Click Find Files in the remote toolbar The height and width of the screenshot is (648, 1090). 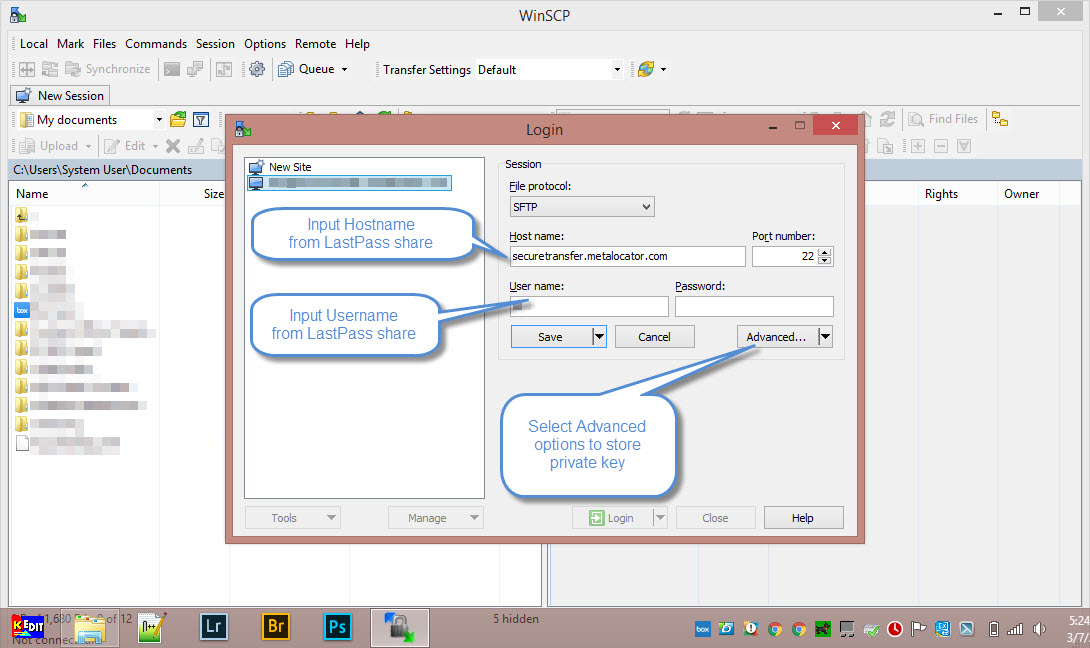coord(943,119)
